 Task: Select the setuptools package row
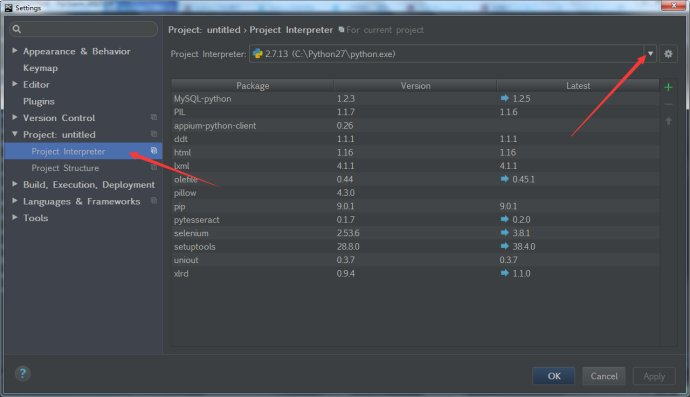point(415,246)
